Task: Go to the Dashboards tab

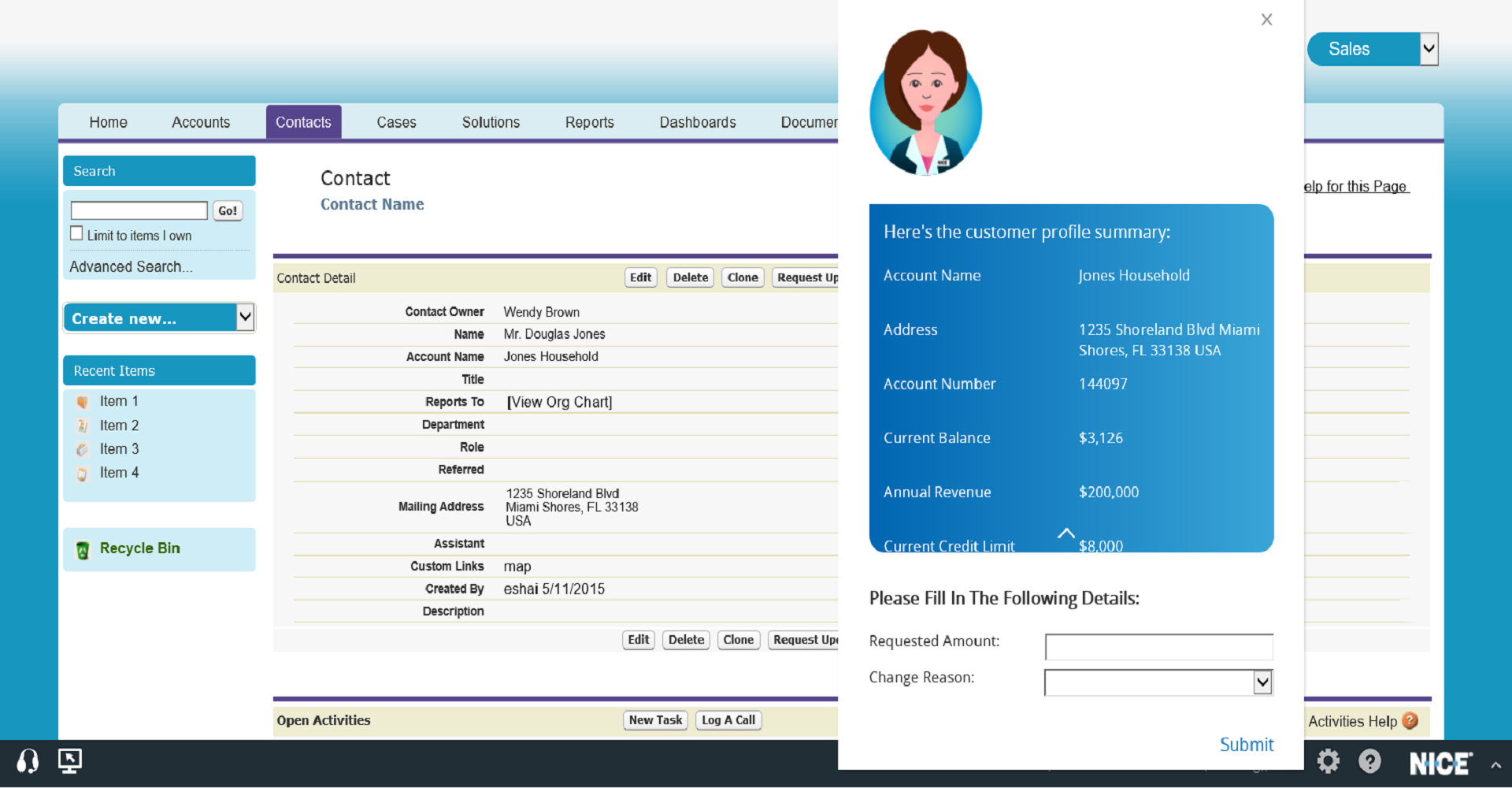Action: tap(698, 122)
